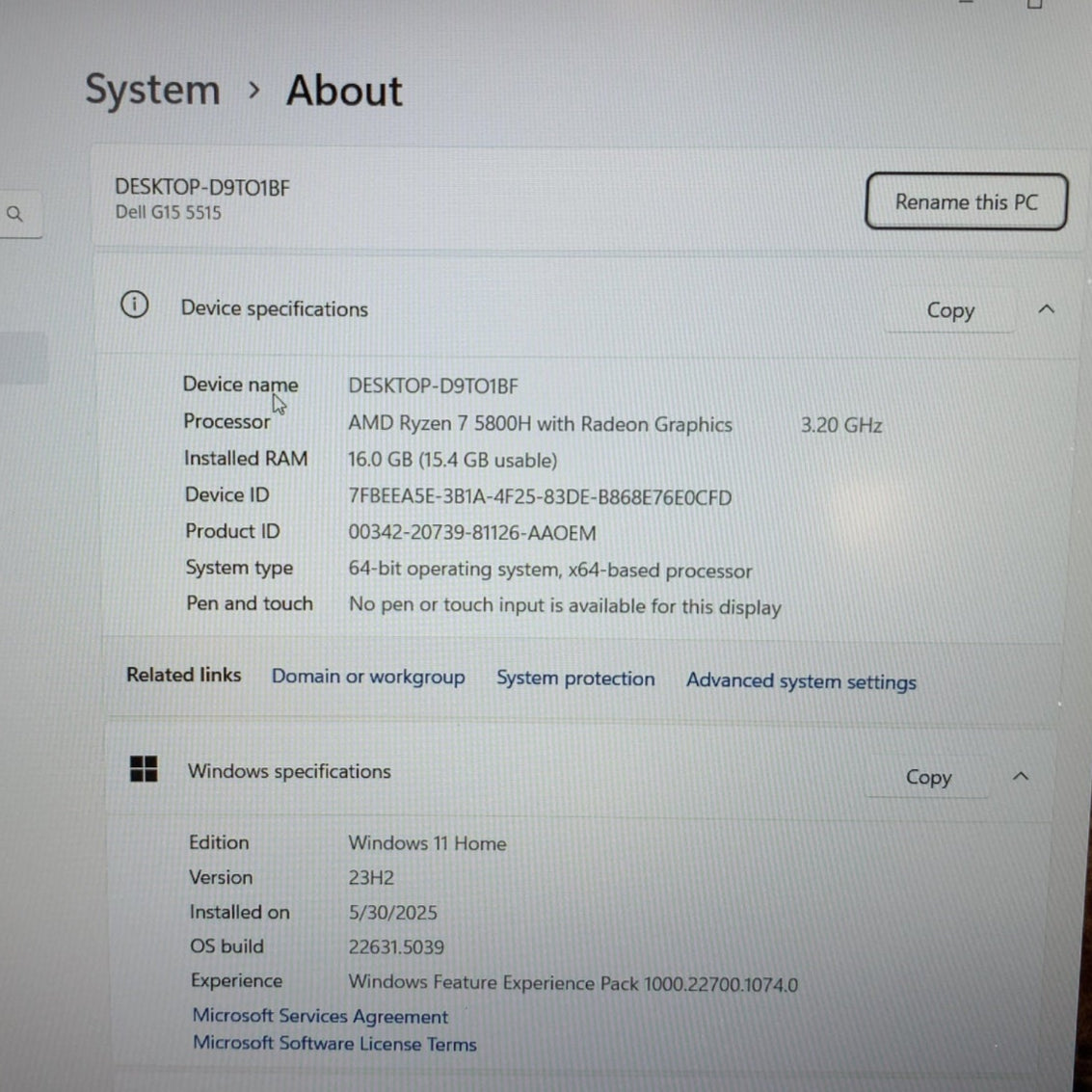
Task: Collapse the Windows specifications section chevron
Action: (1021, 776)
